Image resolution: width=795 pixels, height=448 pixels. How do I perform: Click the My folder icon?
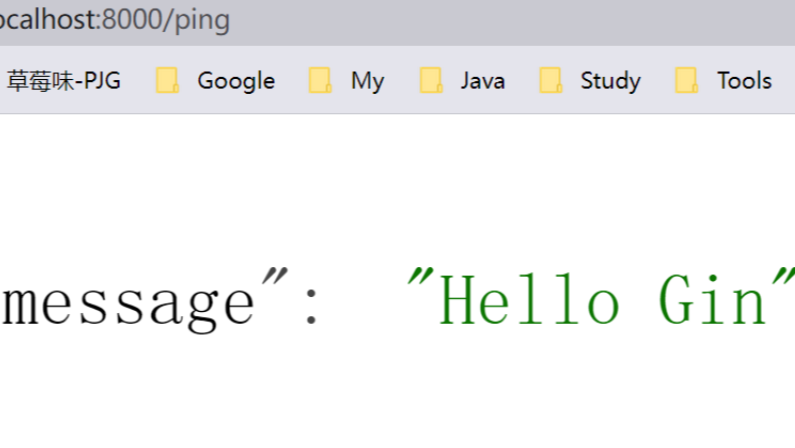[320, 81]
